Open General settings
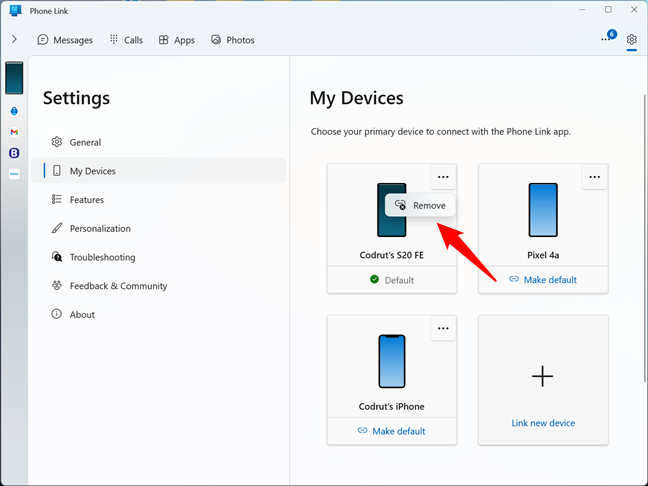Image resolution: width=648 pixels, height=486 pixels. pos(159,142)
